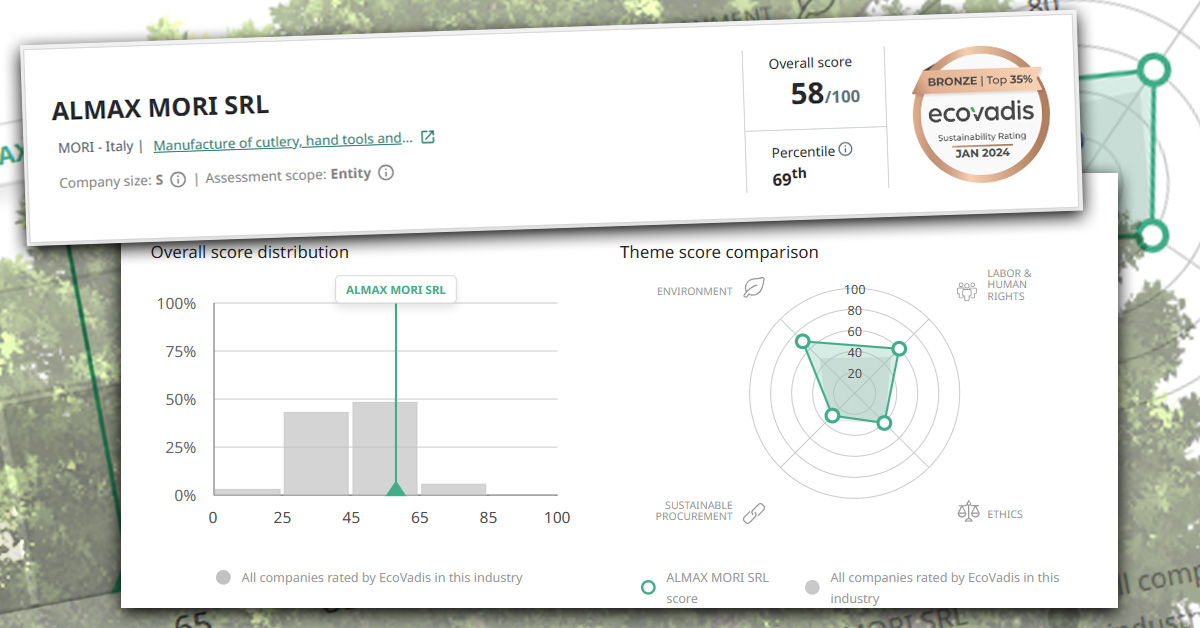Click the 45 label on the distribution x-axis
Image resolution: width=1200 pixels, height=628 pixels.
click(x=351, y=518)
